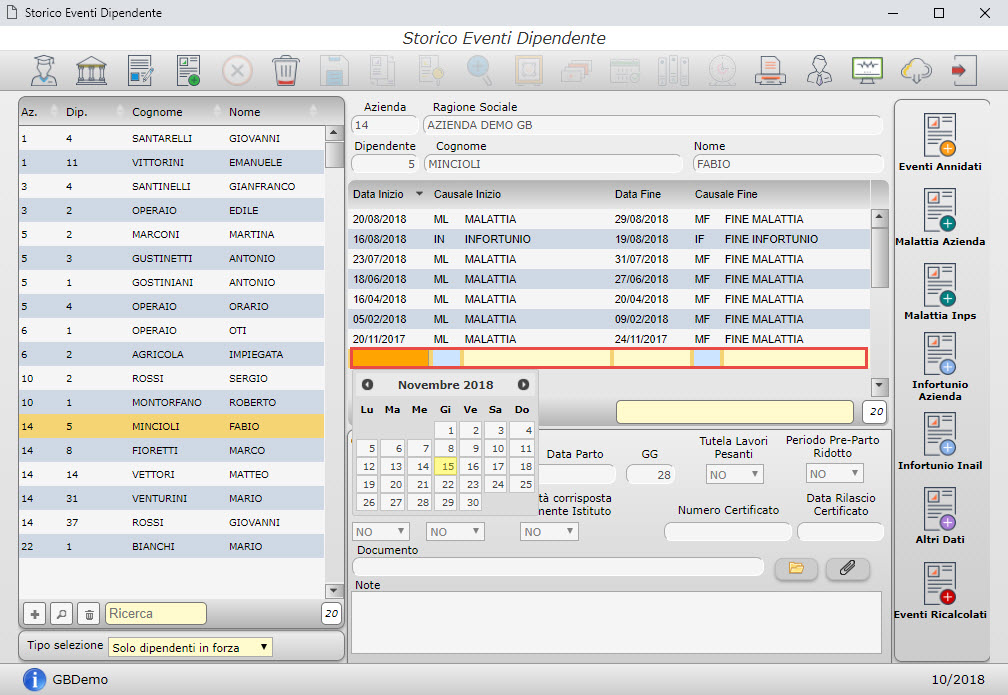The width and height of the screenshot is (1008, 695).
Task: Click the Data Rilascio Certificato field
Action: pos(840,532)
